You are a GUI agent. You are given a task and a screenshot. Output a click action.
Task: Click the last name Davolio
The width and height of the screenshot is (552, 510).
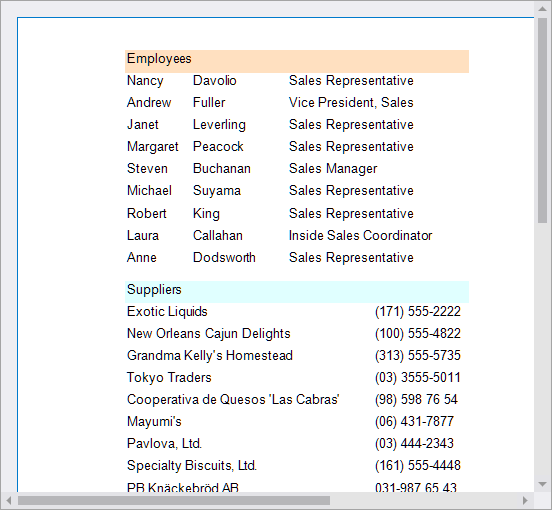(214, 81)
